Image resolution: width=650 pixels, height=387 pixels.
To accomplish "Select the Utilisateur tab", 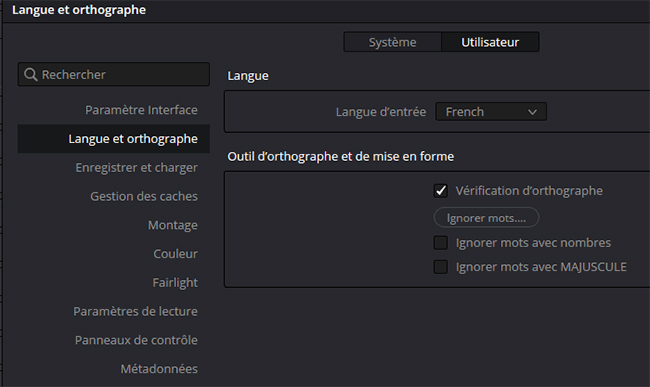I will pyautogui.click(x=490, y=42).
